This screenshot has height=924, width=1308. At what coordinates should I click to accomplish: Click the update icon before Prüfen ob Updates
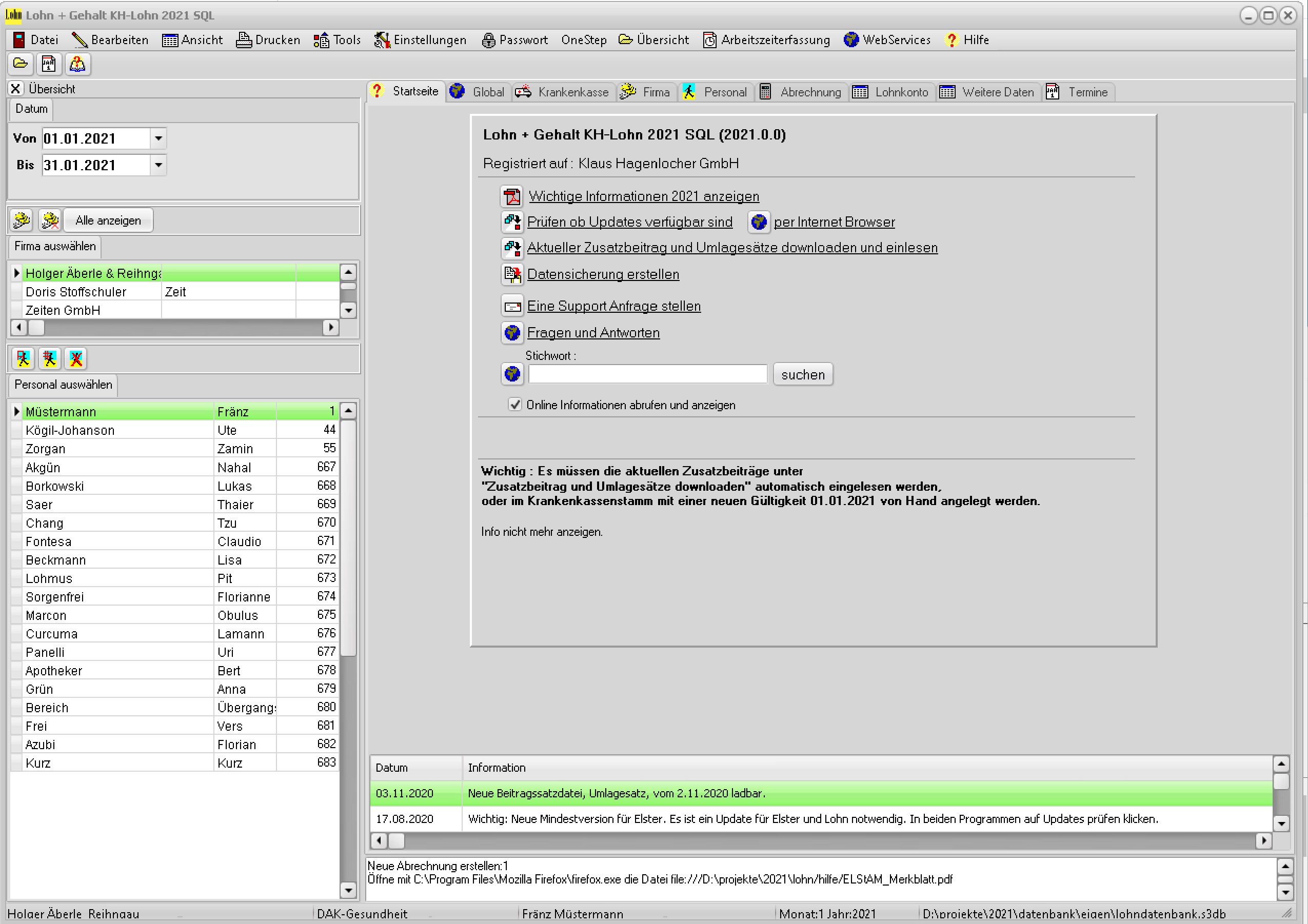(x=512, y=222)
